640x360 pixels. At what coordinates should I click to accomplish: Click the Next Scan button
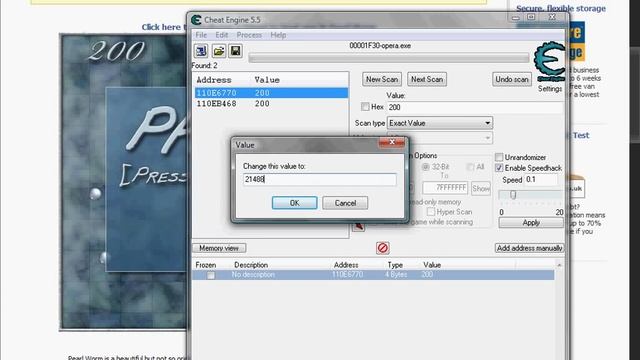coord(427,79)
